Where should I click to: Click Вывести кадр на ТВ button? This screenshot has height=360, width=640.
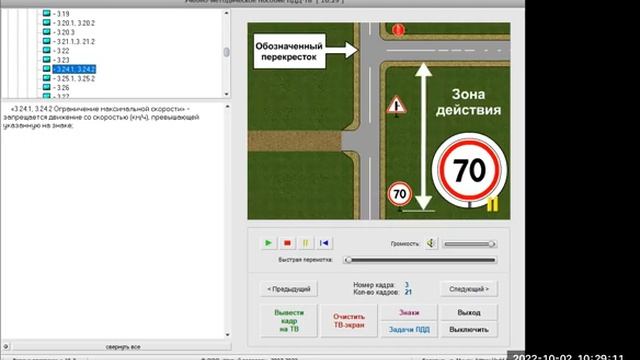click(x=289, y=321)
